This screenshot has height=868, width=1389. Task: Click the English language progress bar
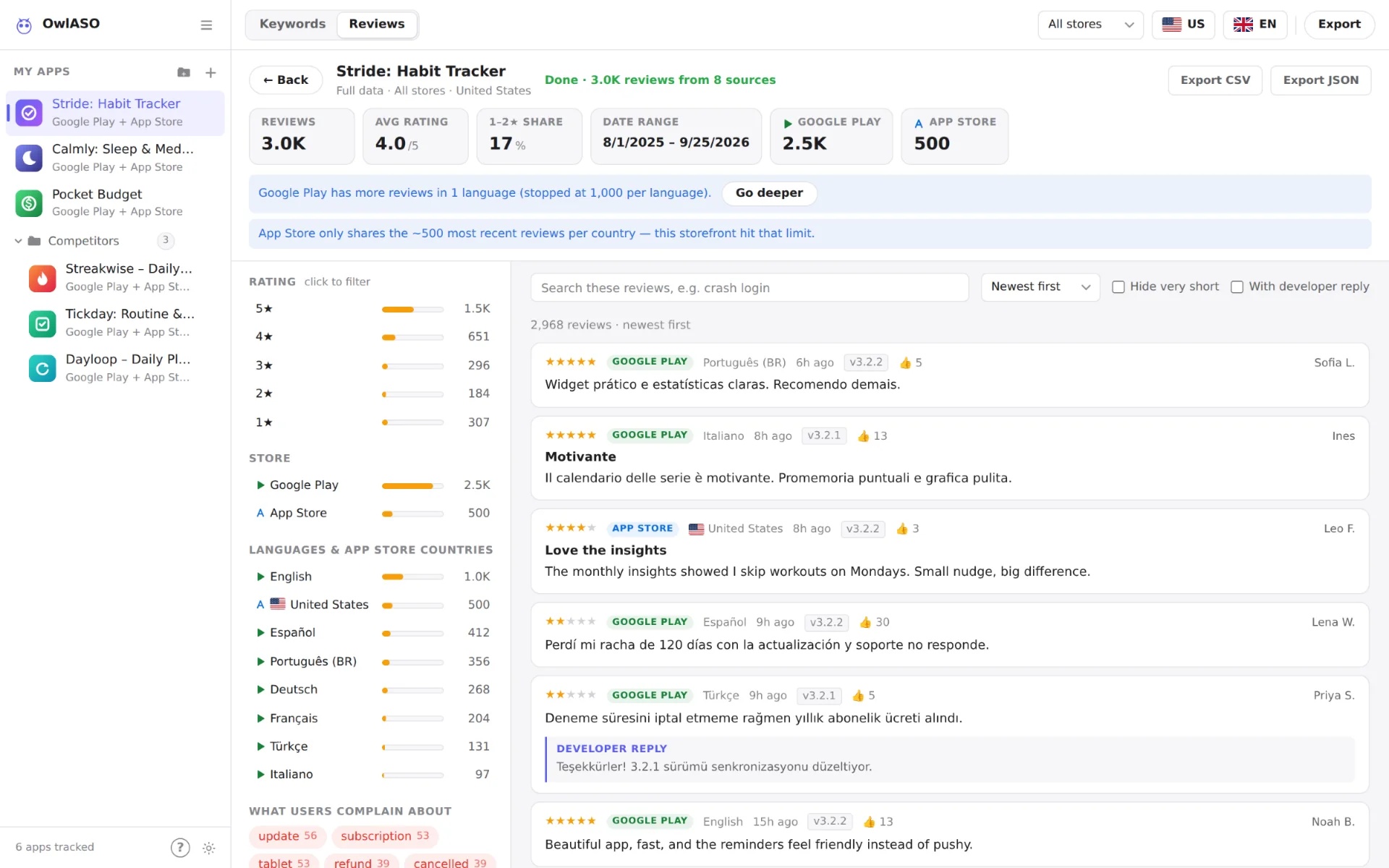412,577
